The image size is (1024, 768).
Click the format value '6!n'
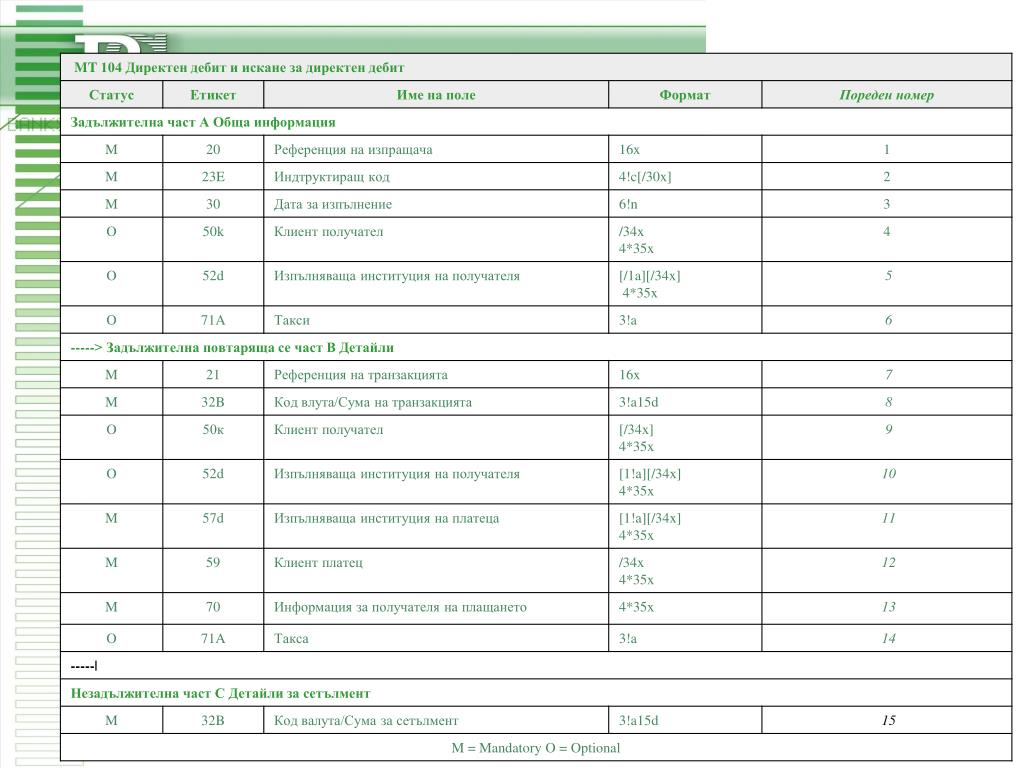tap(628, 204)
